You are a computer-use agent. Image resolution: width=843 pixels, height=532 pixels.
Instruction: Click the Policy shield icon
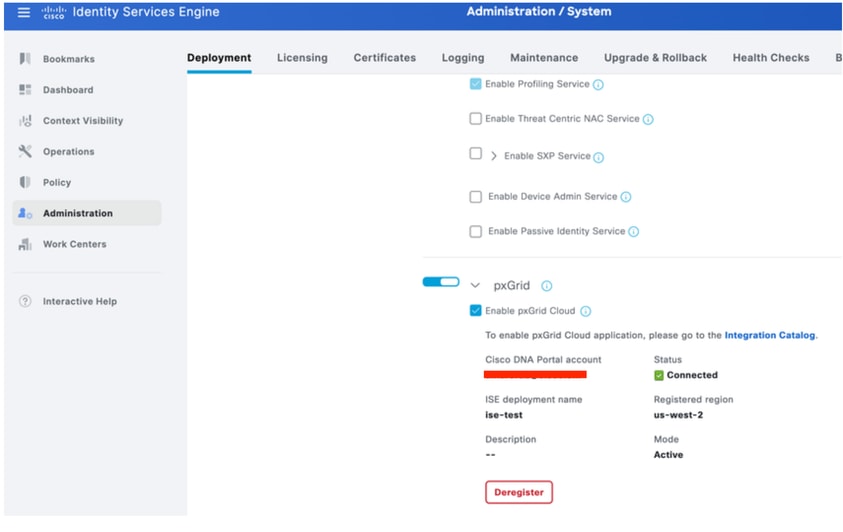(25, 182)
